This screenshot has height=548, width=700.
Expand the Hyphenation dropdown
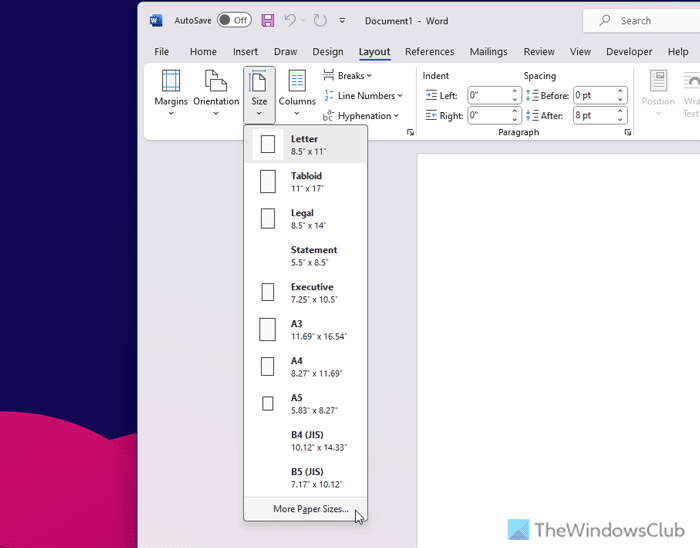[361, 116]
